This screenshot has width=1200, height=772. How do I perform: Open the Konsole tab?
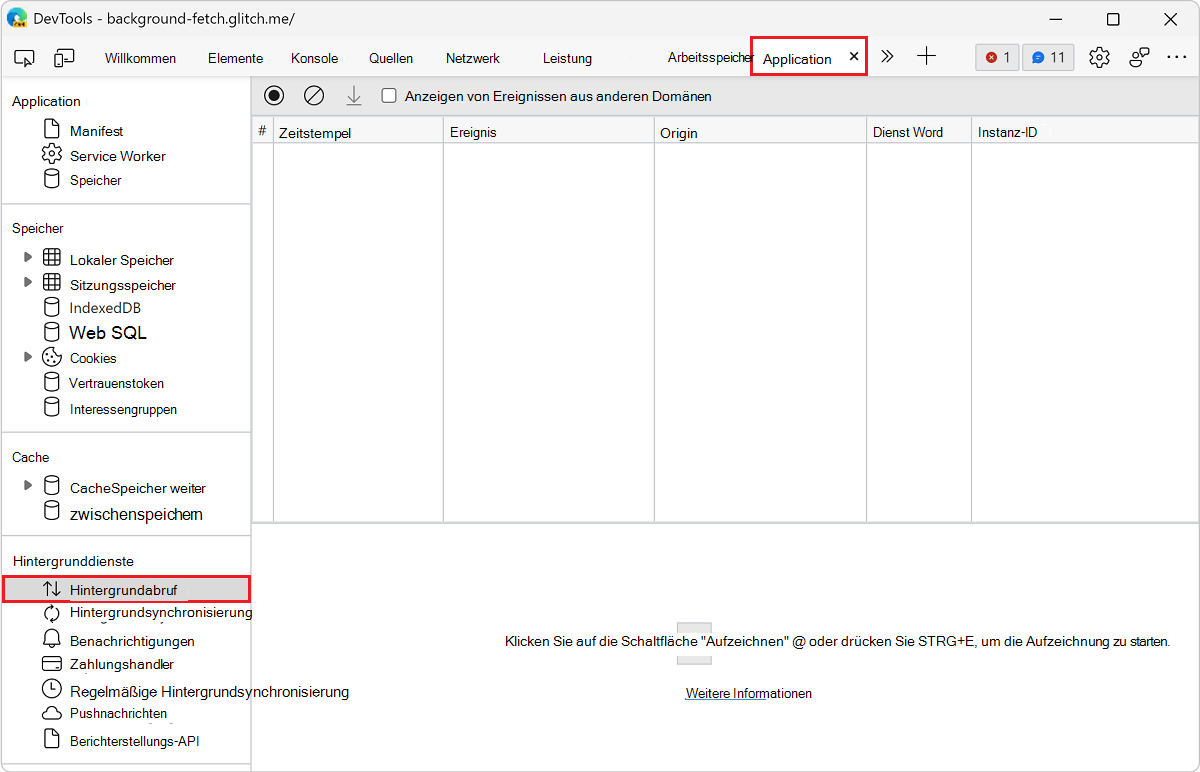(314, 58)
